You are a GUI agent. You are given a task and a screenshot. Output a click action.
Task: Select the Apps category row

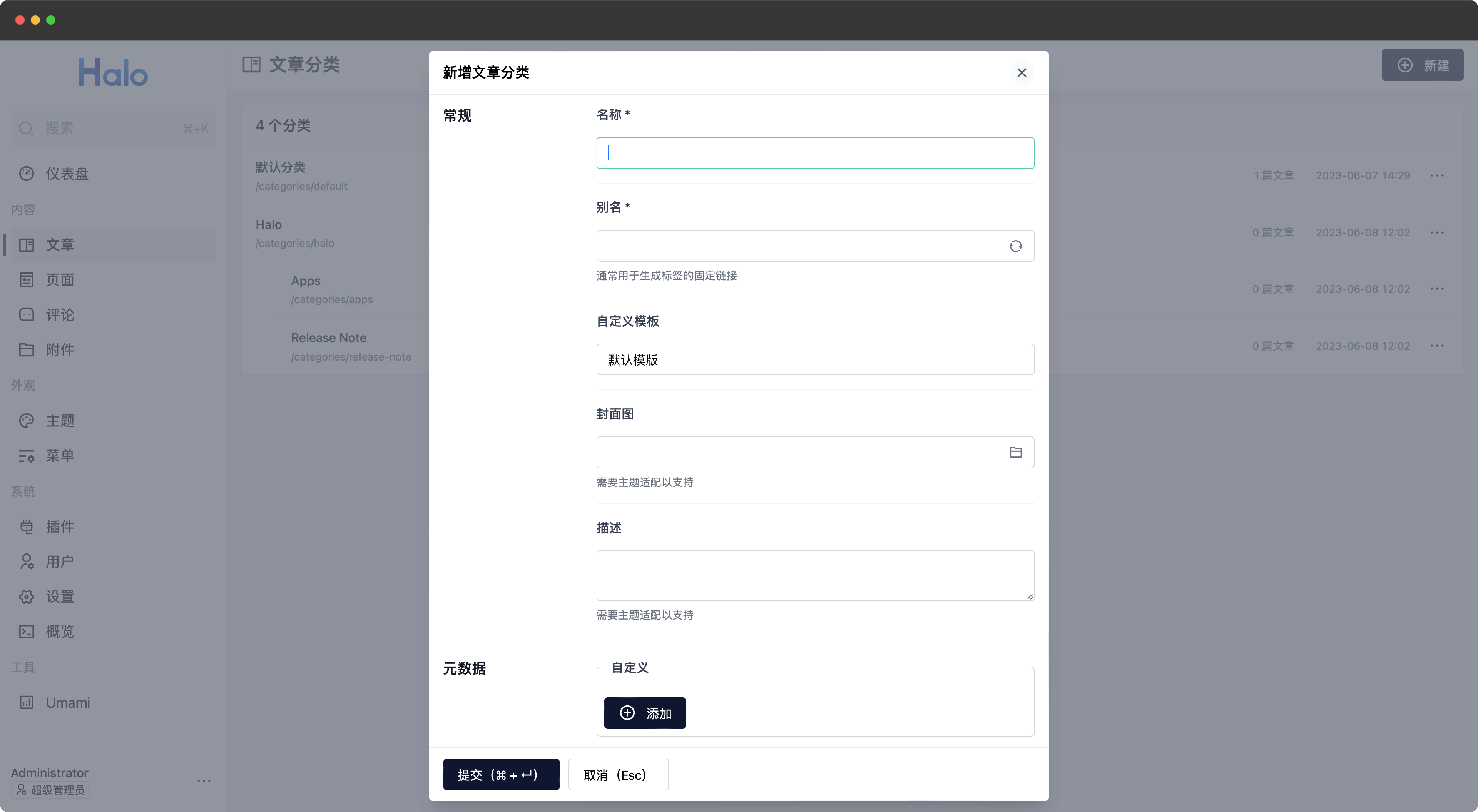pyautogui.click(x=306, y=281)
